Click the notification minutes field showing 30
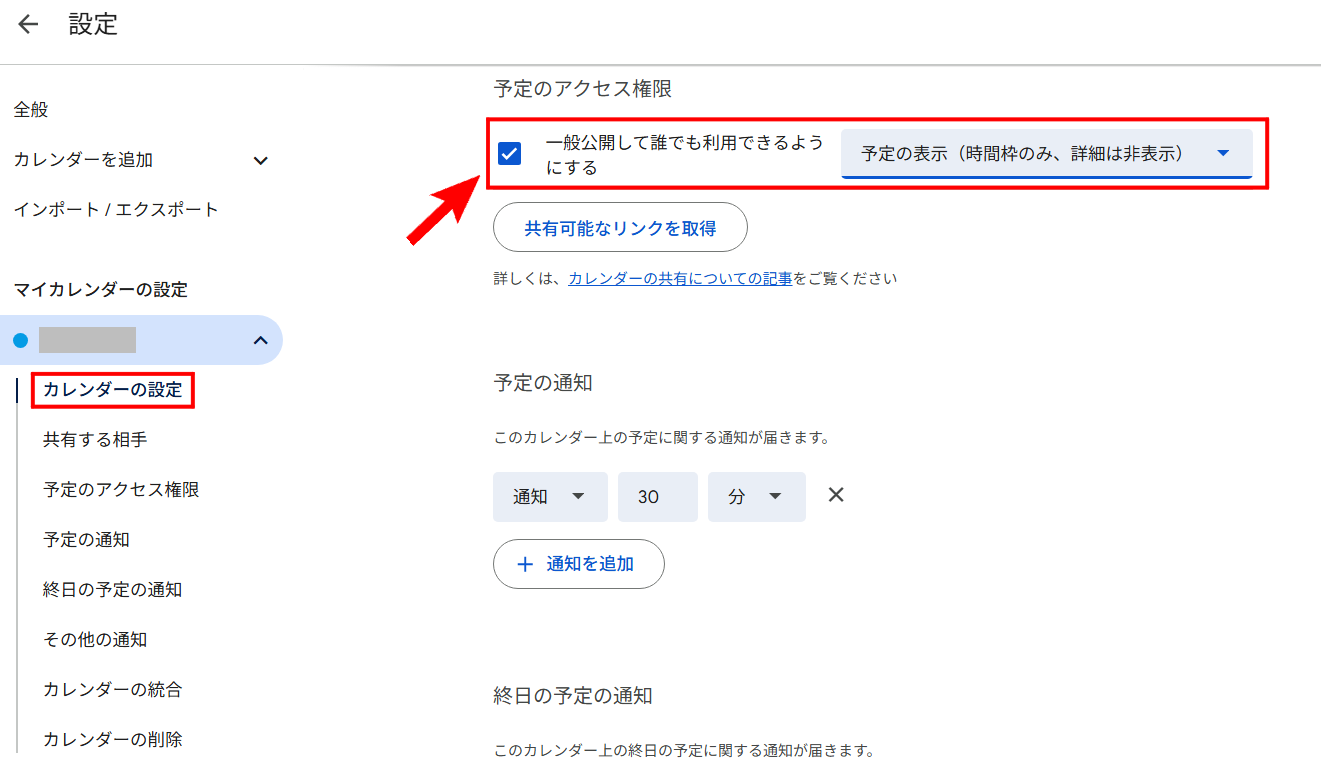1321x765 pixels. tap(657, 497)
